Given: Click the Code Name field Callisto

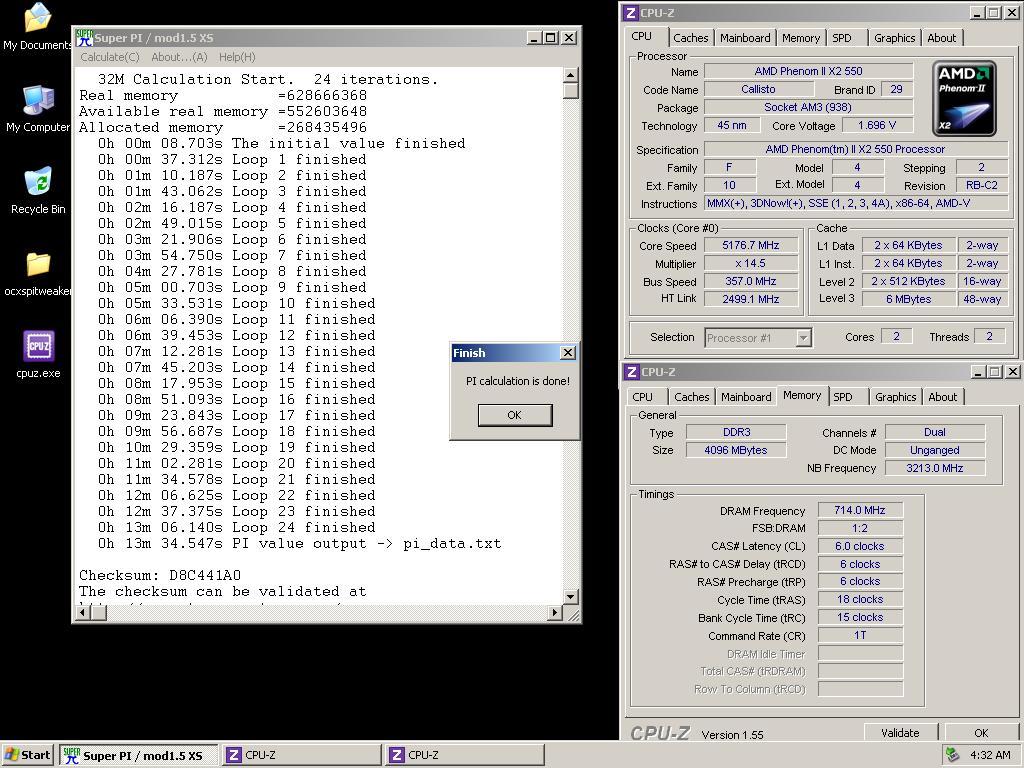Looking at the screenshot, I should (x=758, y=89).
